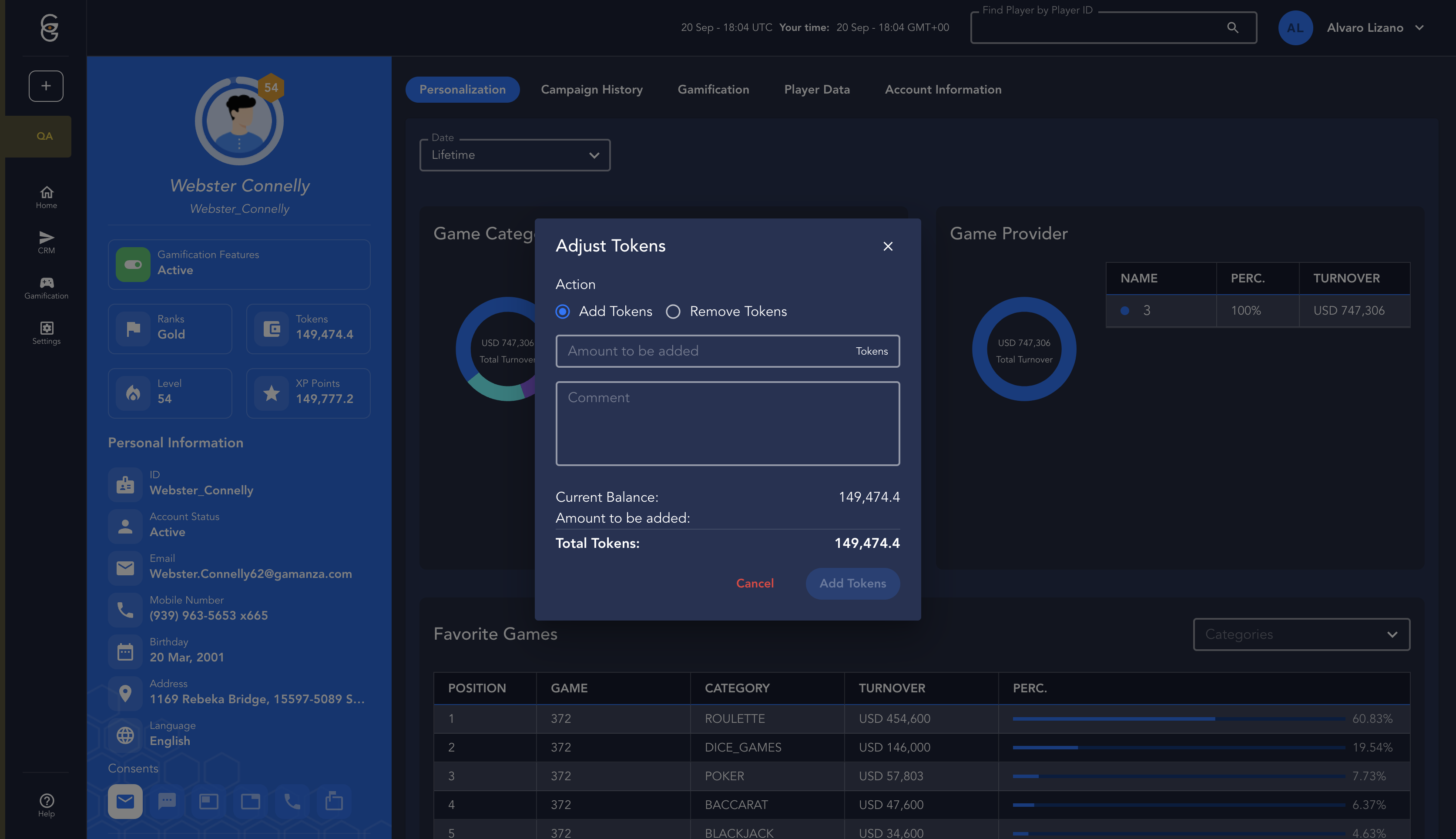Image resolution: width=1456 pixels, height=839 pixels.
Task: Close the Adjust Tokens dialog with X
Action: coord(888,246)
